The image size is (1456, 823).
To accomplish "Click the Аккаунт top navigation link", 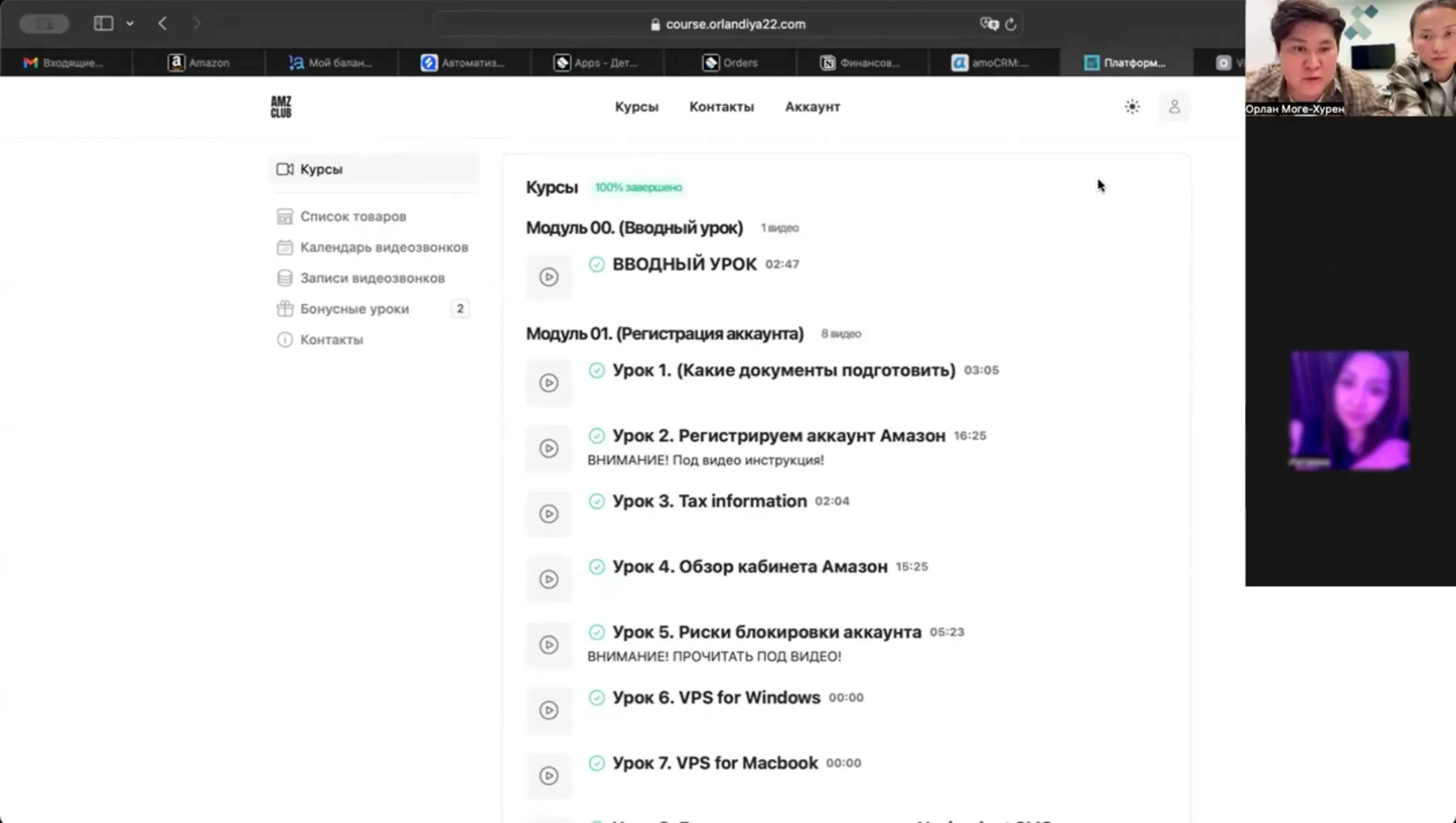I will (812, 107).
